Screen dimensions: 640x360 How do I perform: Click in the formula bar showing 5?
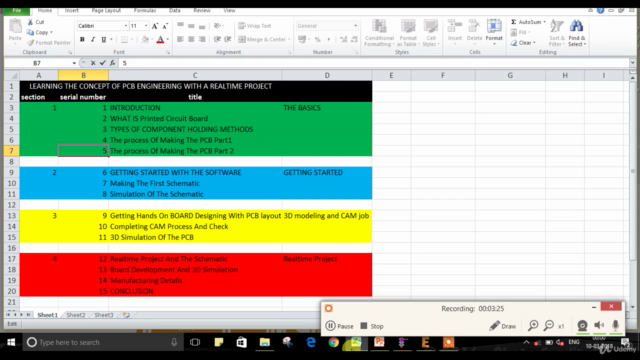pyautogui.click(x=373, y=63)
